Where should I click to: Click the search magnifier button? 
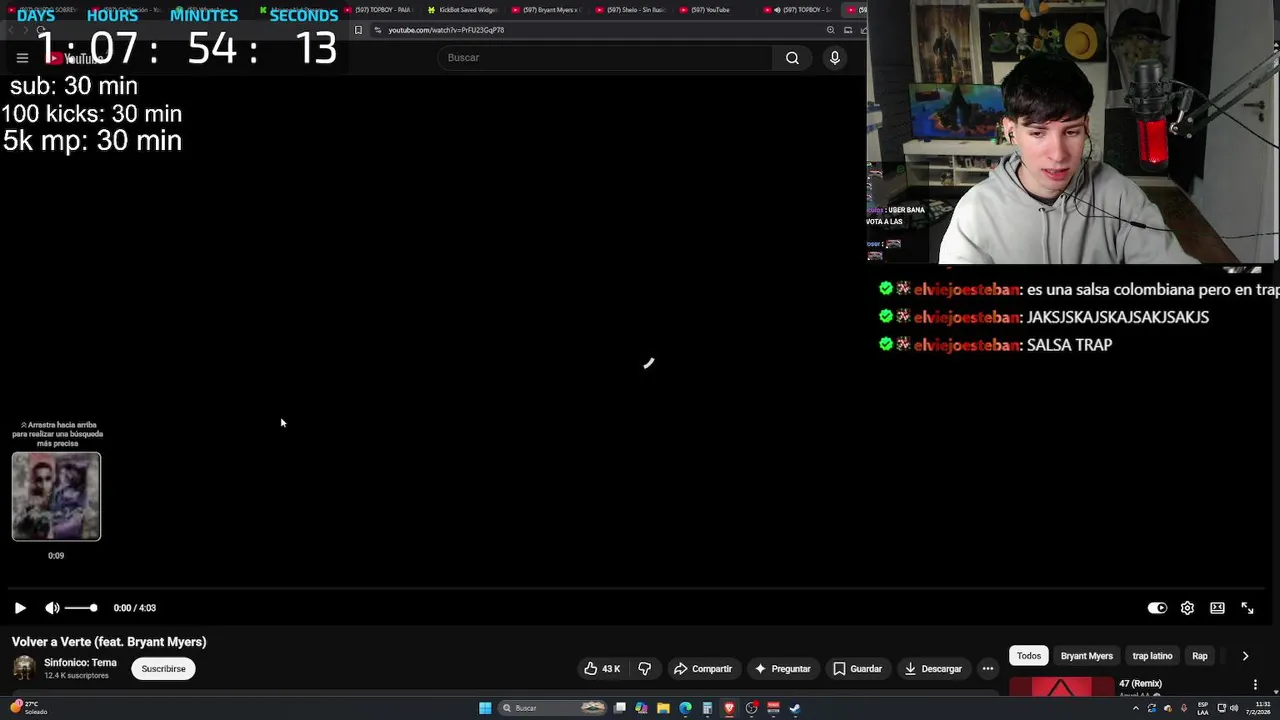792,58
